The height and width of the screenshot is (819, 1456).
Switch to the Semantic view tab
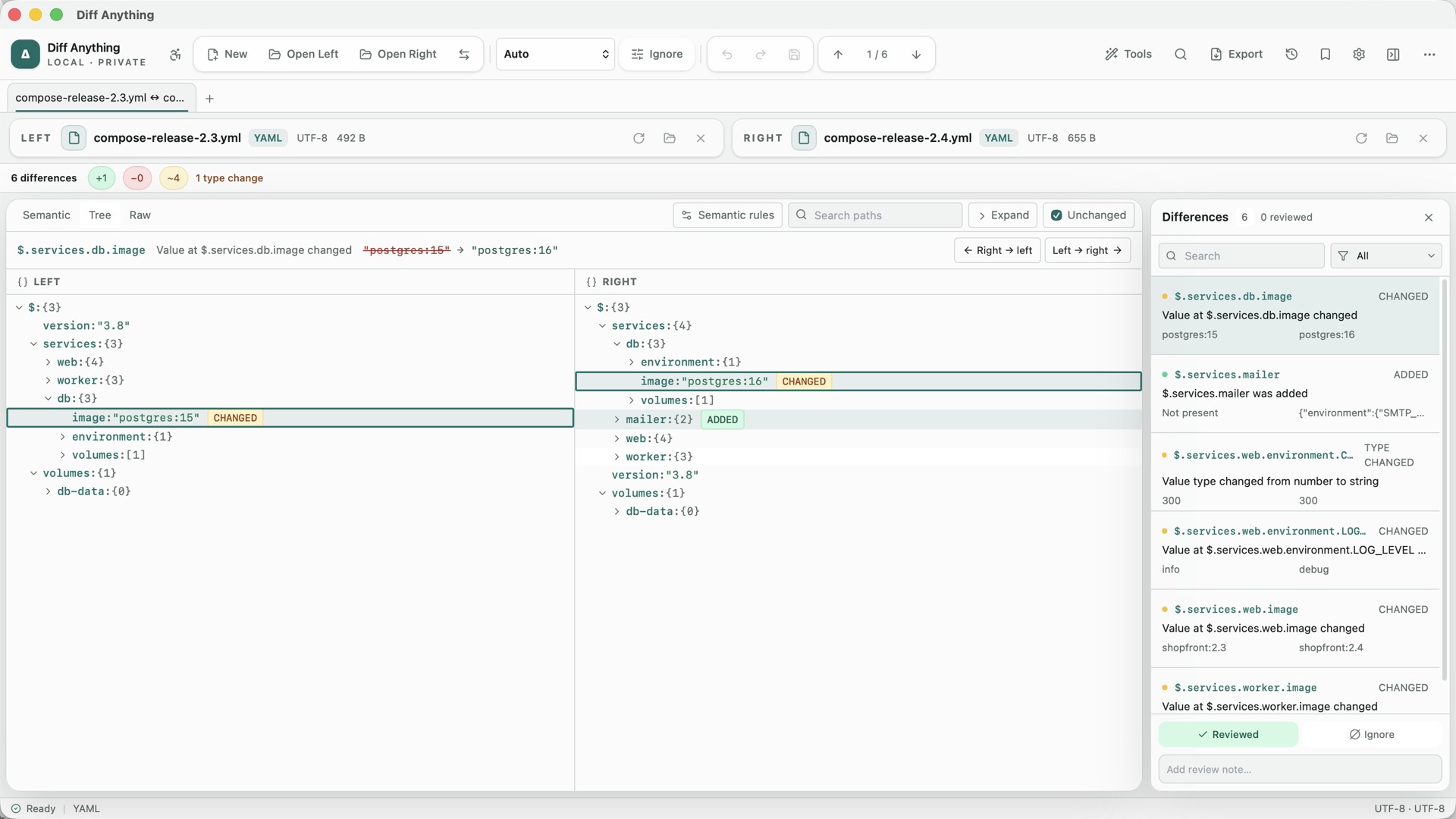click(46, 215)
